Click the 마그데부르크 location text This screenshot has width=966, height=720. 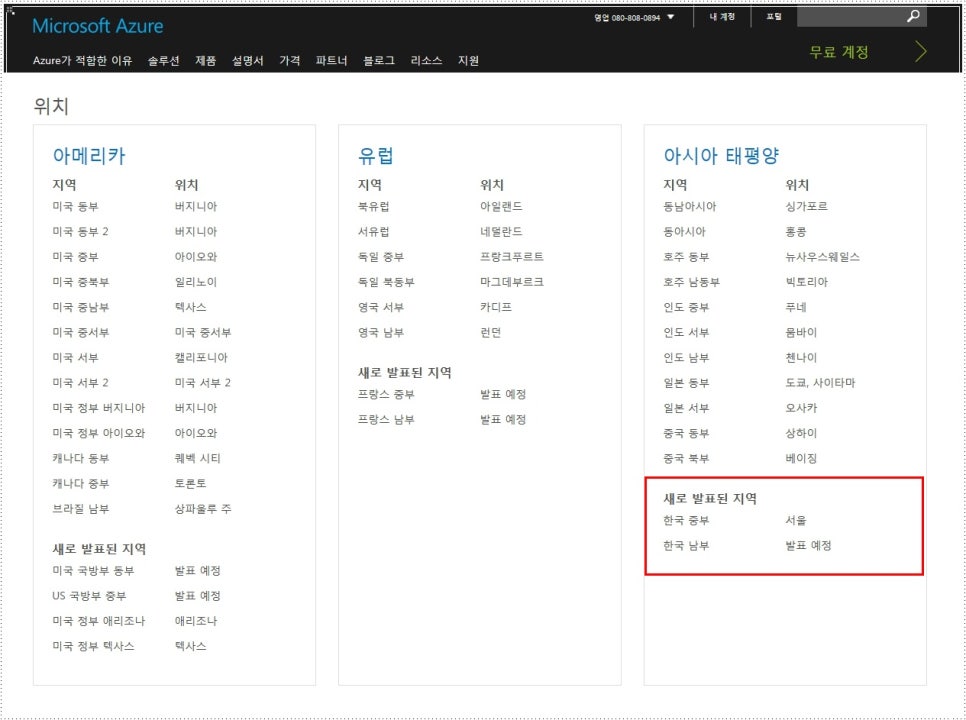point(512,282)
